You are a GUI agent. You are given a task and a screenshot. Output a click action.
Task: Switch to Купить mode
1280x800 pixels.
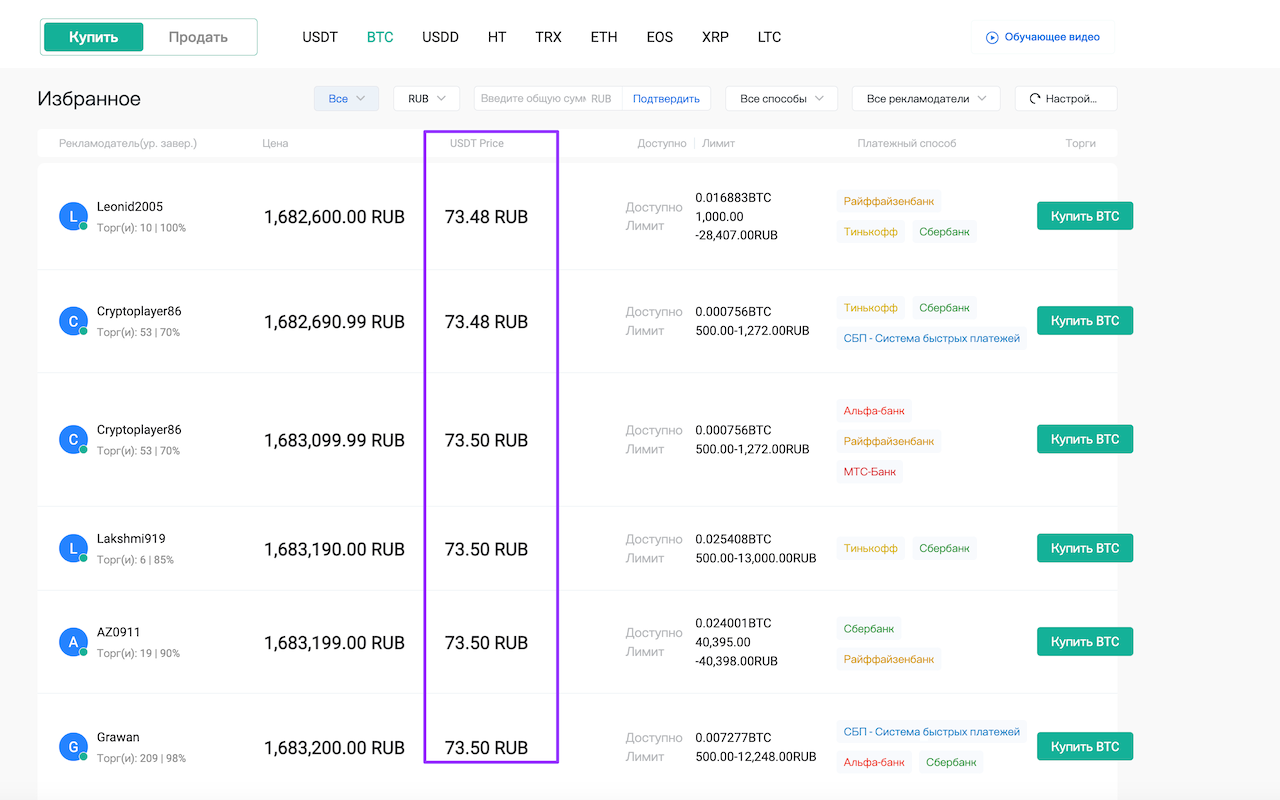94,37
